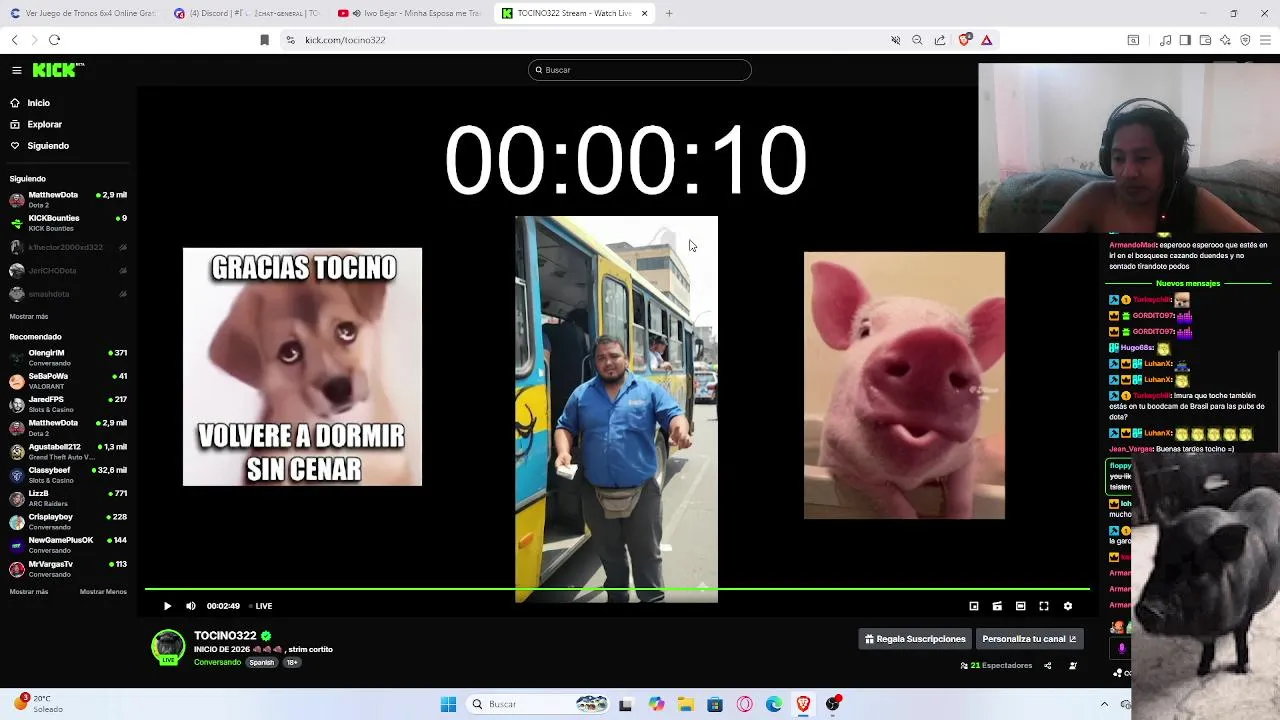This screenshot has width=1280, height=720.
Task: Enable picture-in-picture mini player
Action: coord(974,606)
